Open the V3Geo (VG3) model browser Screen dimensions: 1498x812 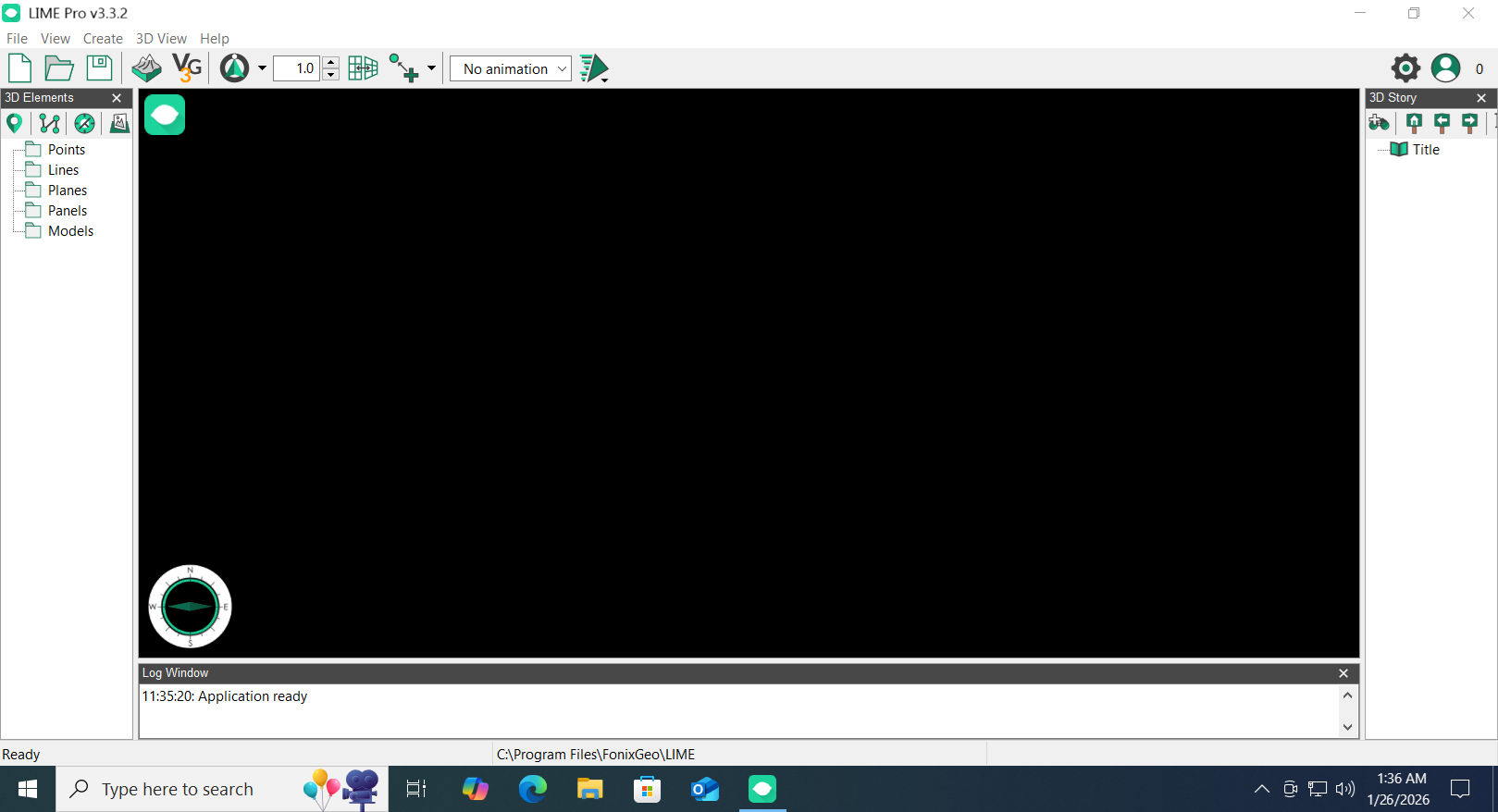point(187,68)
